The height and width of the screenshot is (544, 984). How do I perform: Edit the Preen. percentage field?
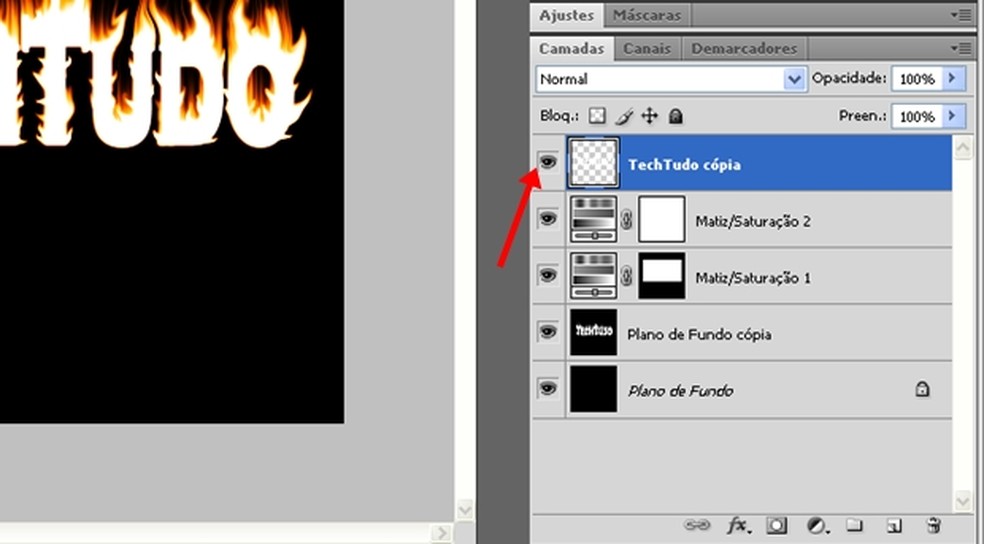click(x=917, y=116)
